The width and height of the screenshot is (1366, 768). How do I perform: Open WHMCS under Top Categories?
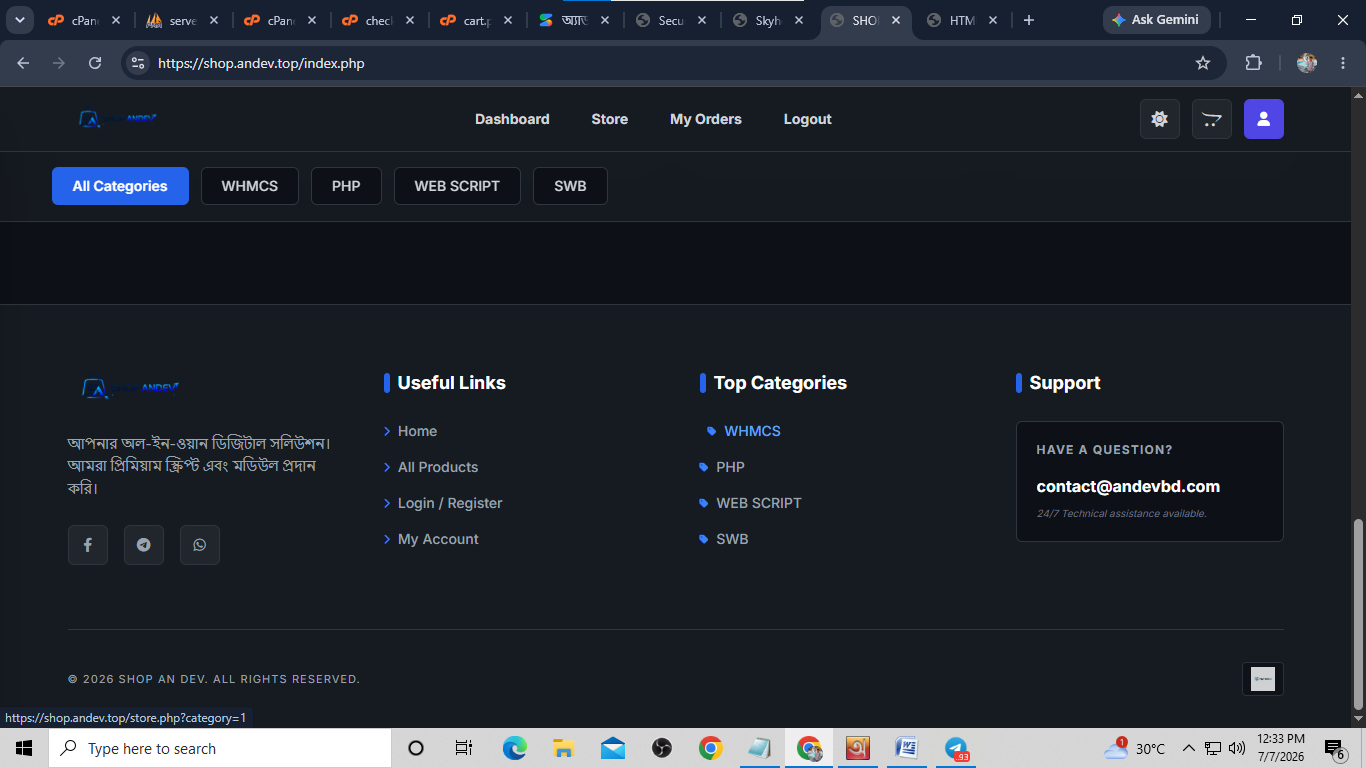coord(752,431)
